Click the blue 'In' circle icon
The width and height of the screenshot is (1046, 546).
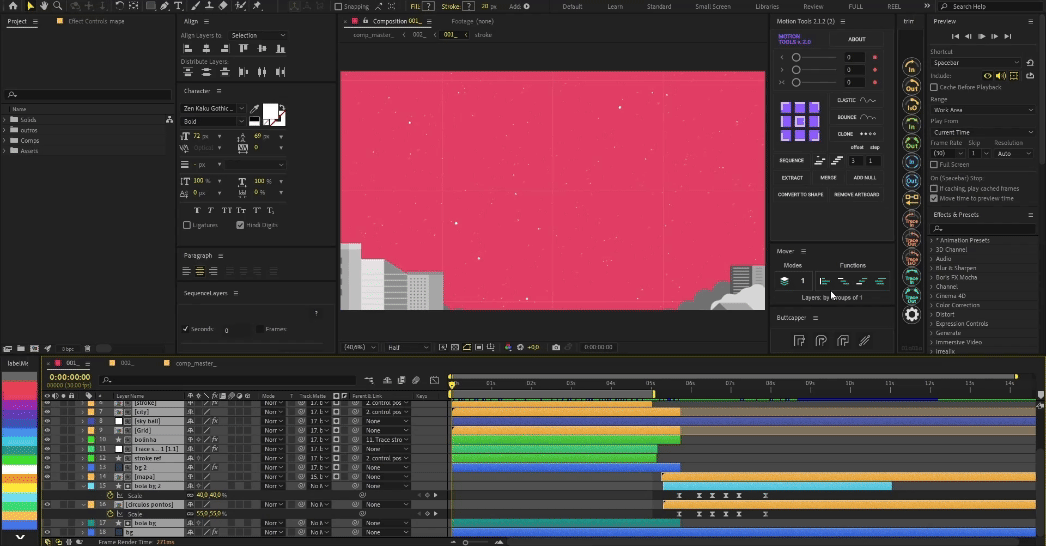[911, 162]
